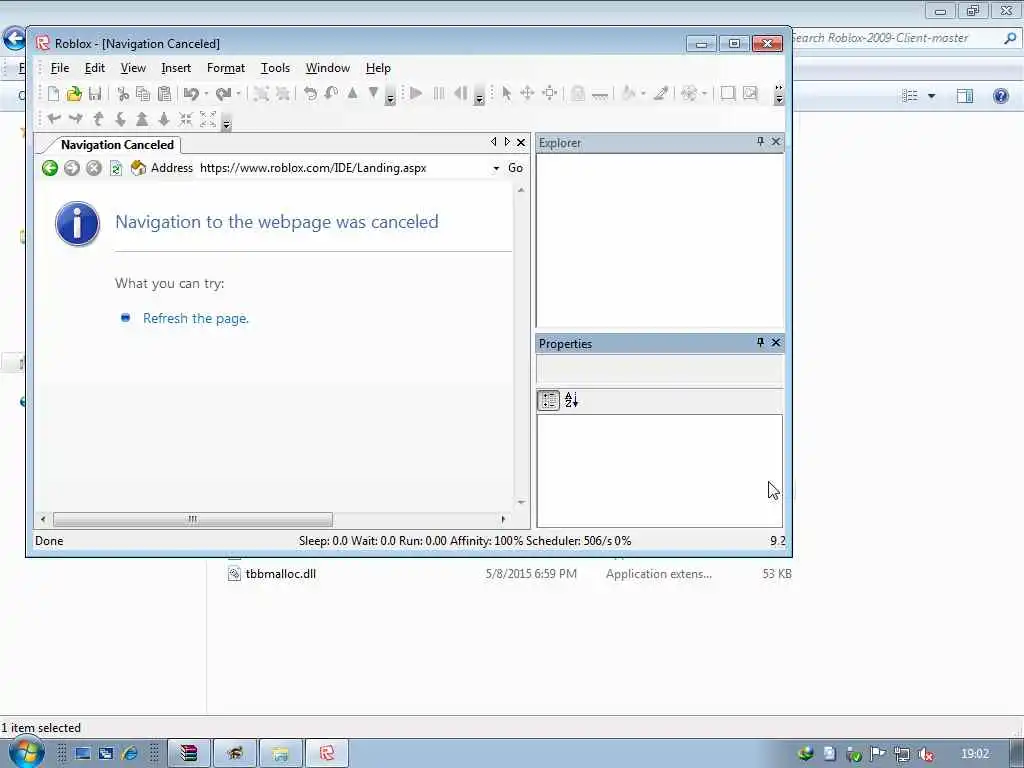Open a file with the yellow folder icon
The width and height of the screenshot is (1024, 768).
(74, 94)
